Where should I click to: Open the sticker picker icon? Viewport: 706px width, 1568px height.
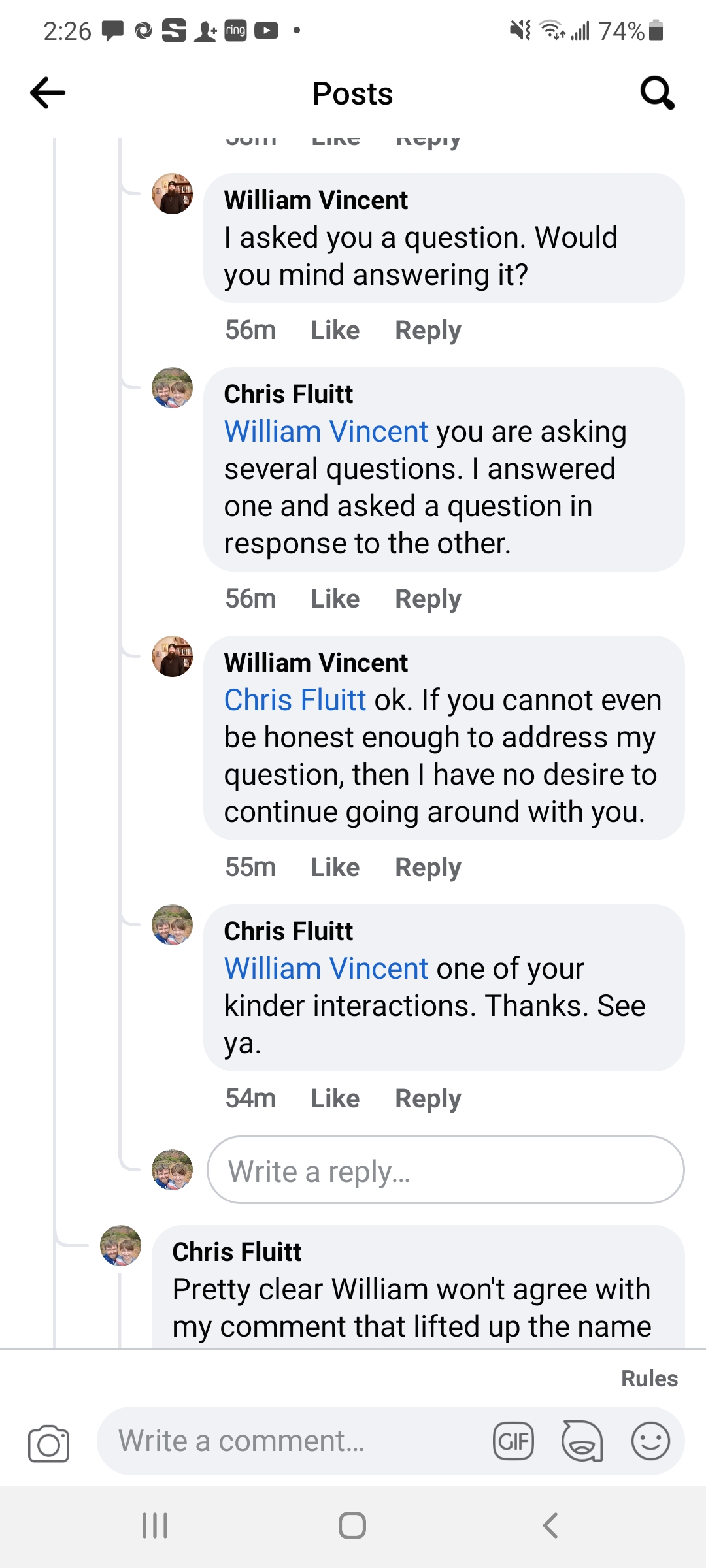[582, 1441]
